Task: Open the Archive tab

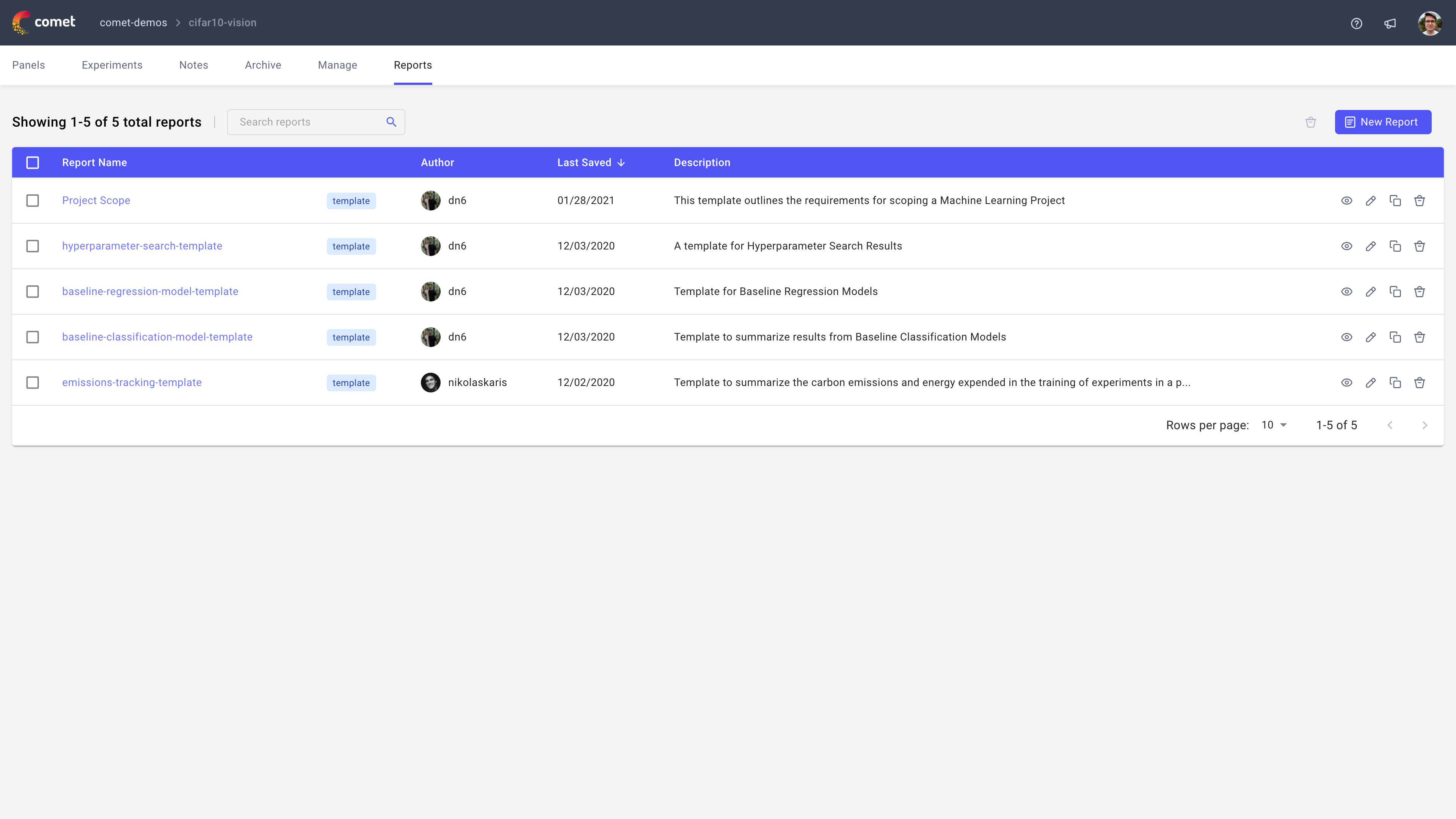Action: [263, 65]
